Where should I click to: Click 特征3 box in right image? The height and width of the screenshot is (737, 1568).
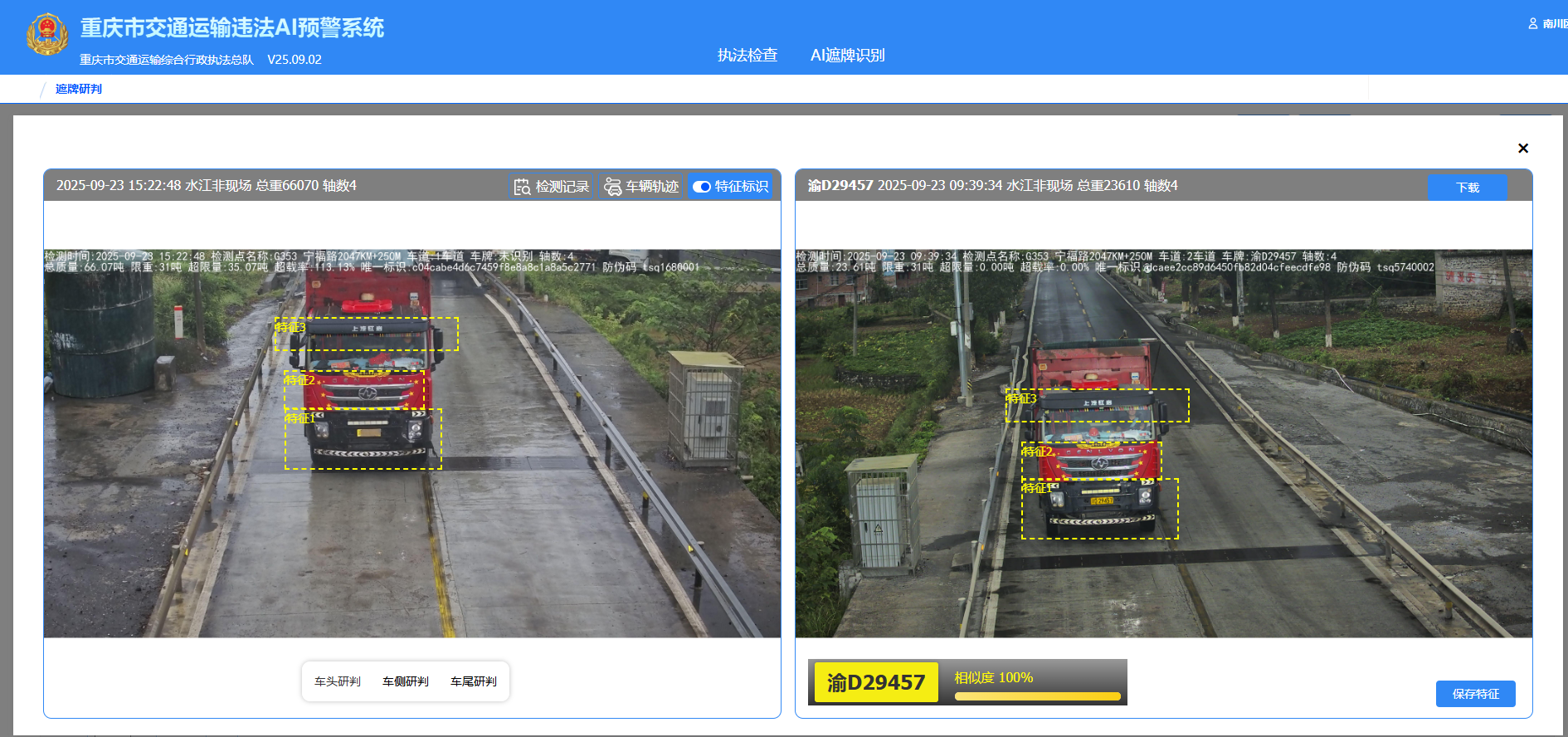click(1097, 406)
